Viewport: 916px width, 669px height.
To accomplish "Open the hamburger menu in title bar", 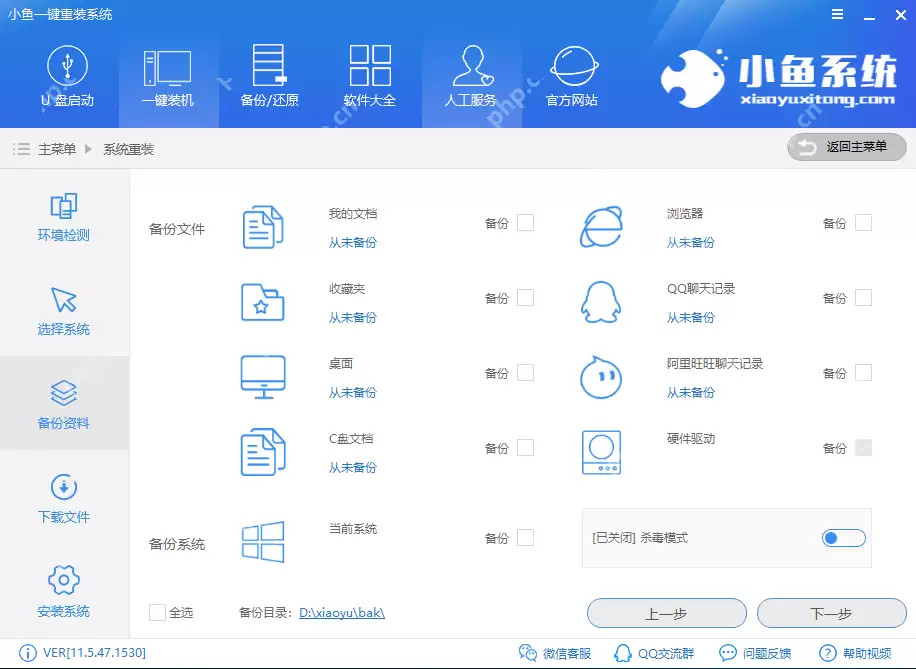I will [837, 14].
